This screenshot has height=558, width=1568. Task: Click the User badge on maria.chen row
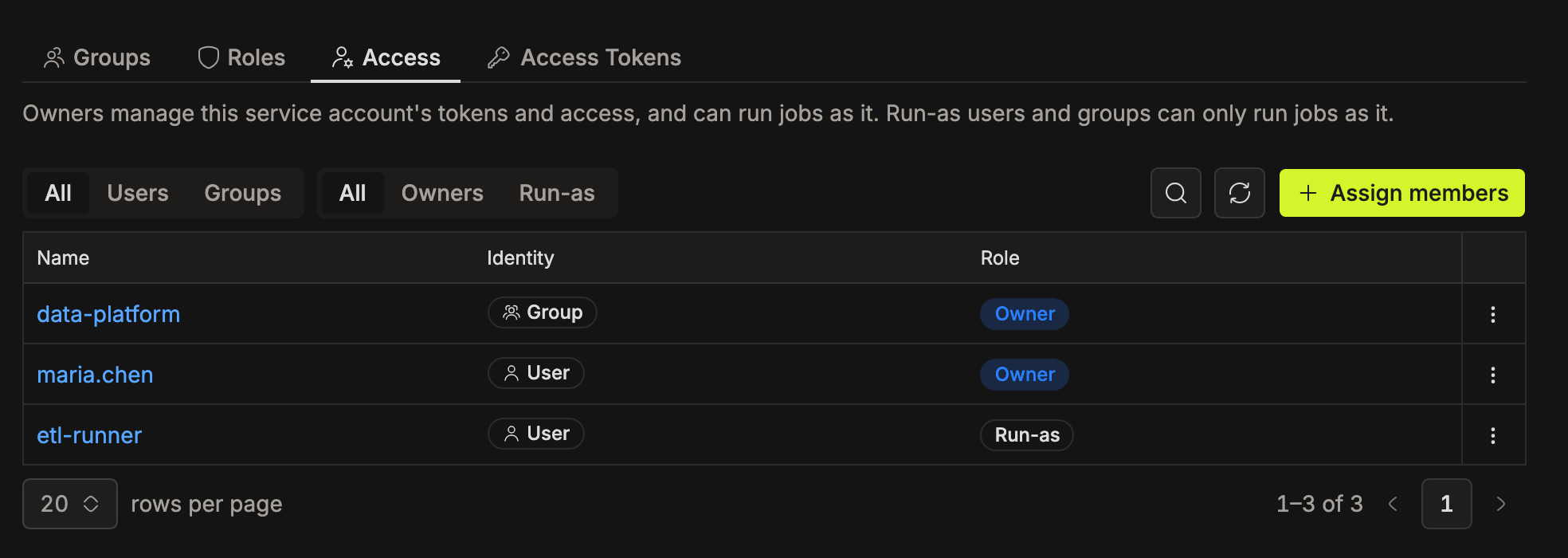536,373
